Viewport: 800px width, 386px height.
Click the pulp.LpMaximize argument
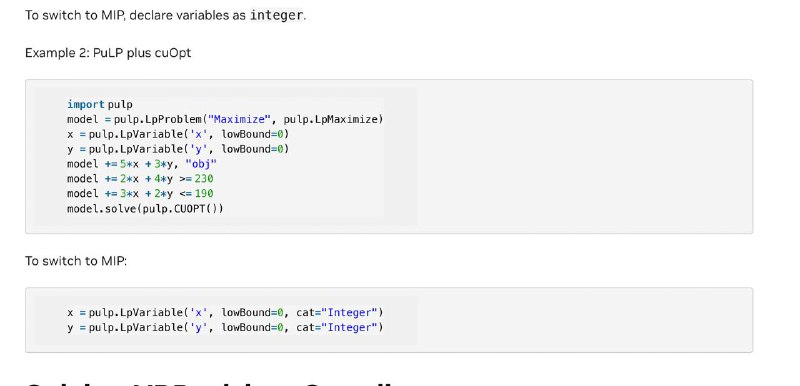coord(331,119)
